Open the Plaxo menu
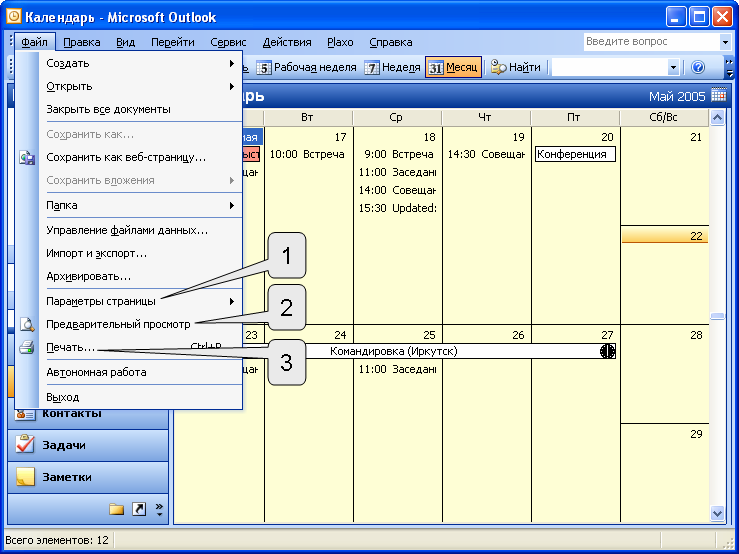 [340, 42]
